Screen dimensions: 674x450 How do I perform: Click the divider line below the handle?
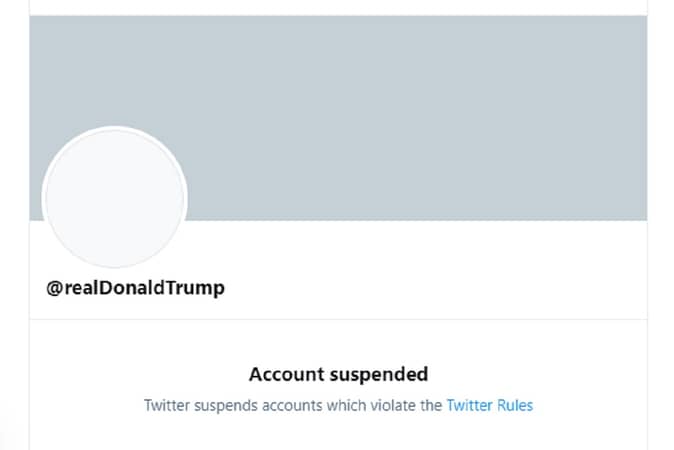[x=338, y=319]
